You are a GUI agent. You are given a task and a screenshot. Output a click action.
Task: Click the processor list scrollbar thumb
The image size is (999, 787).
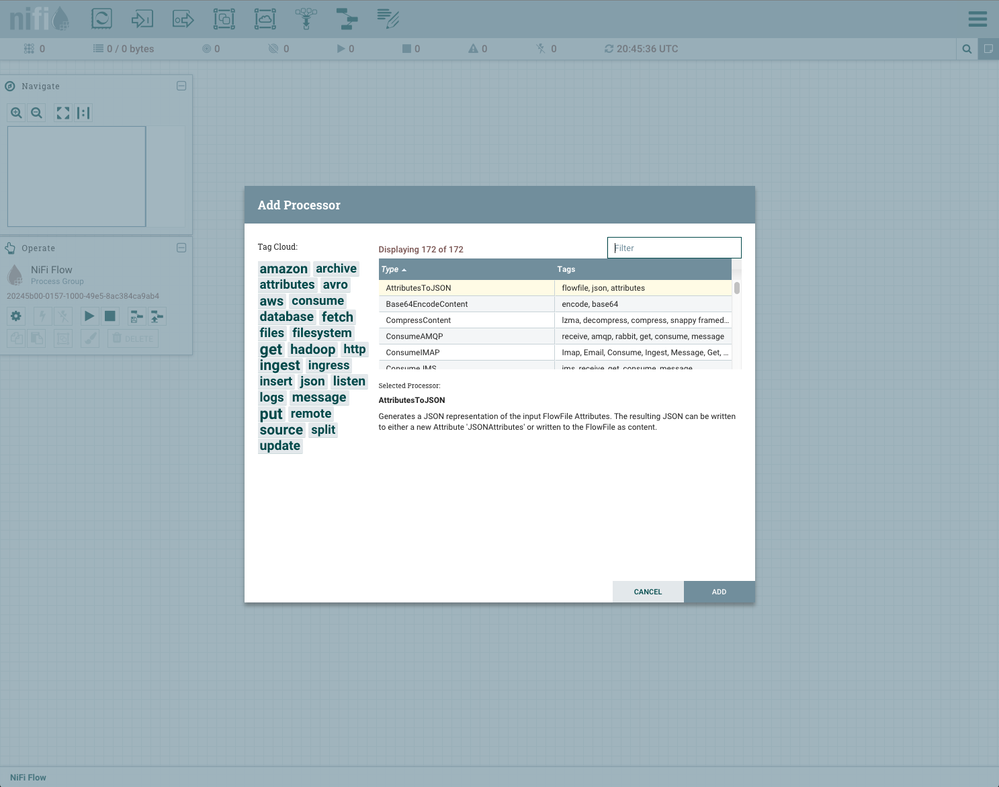(737, 288)
